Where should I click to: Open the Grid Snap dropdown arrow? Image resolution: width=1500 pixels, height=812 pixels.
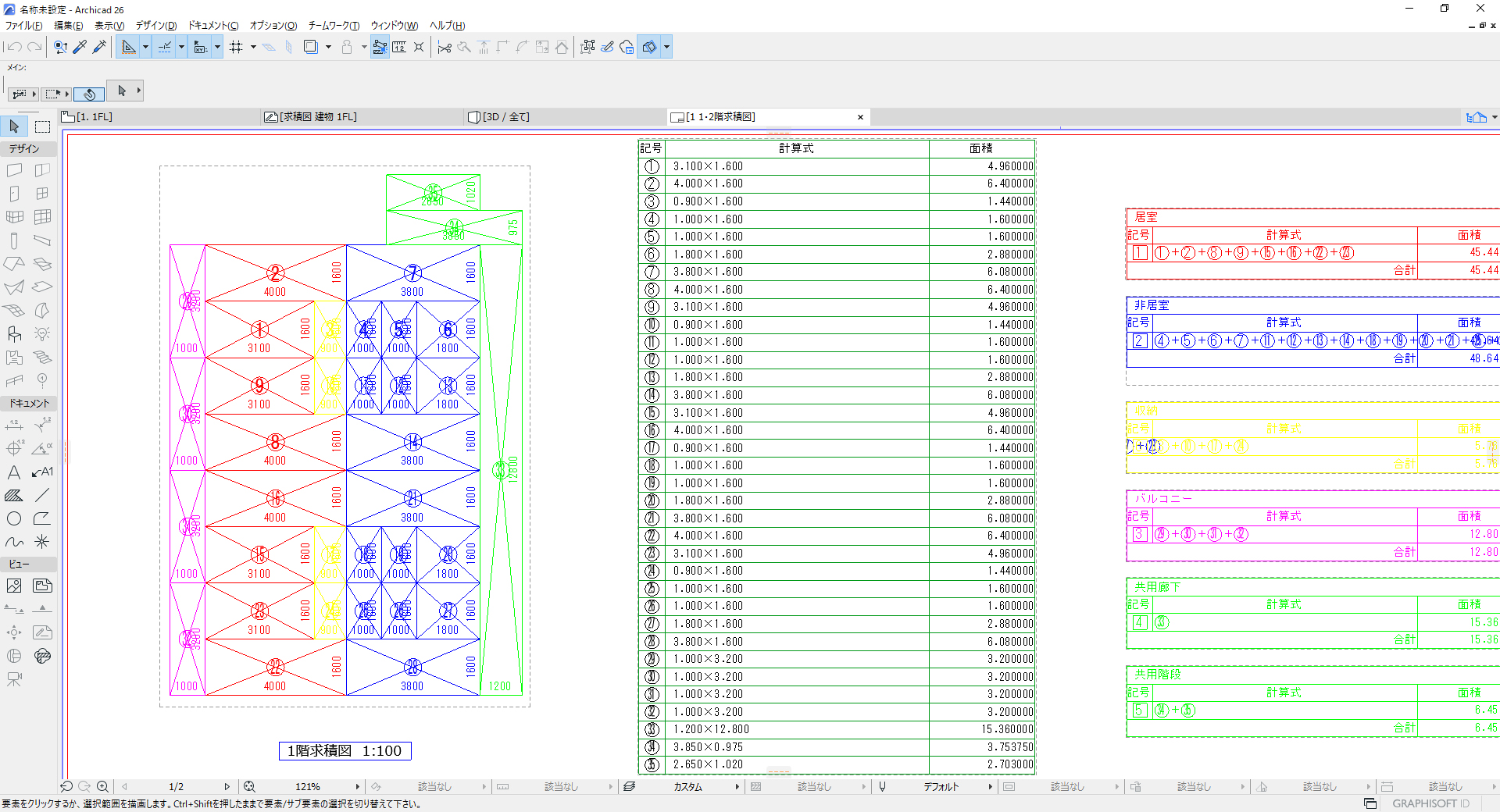[x=253, y=47]
